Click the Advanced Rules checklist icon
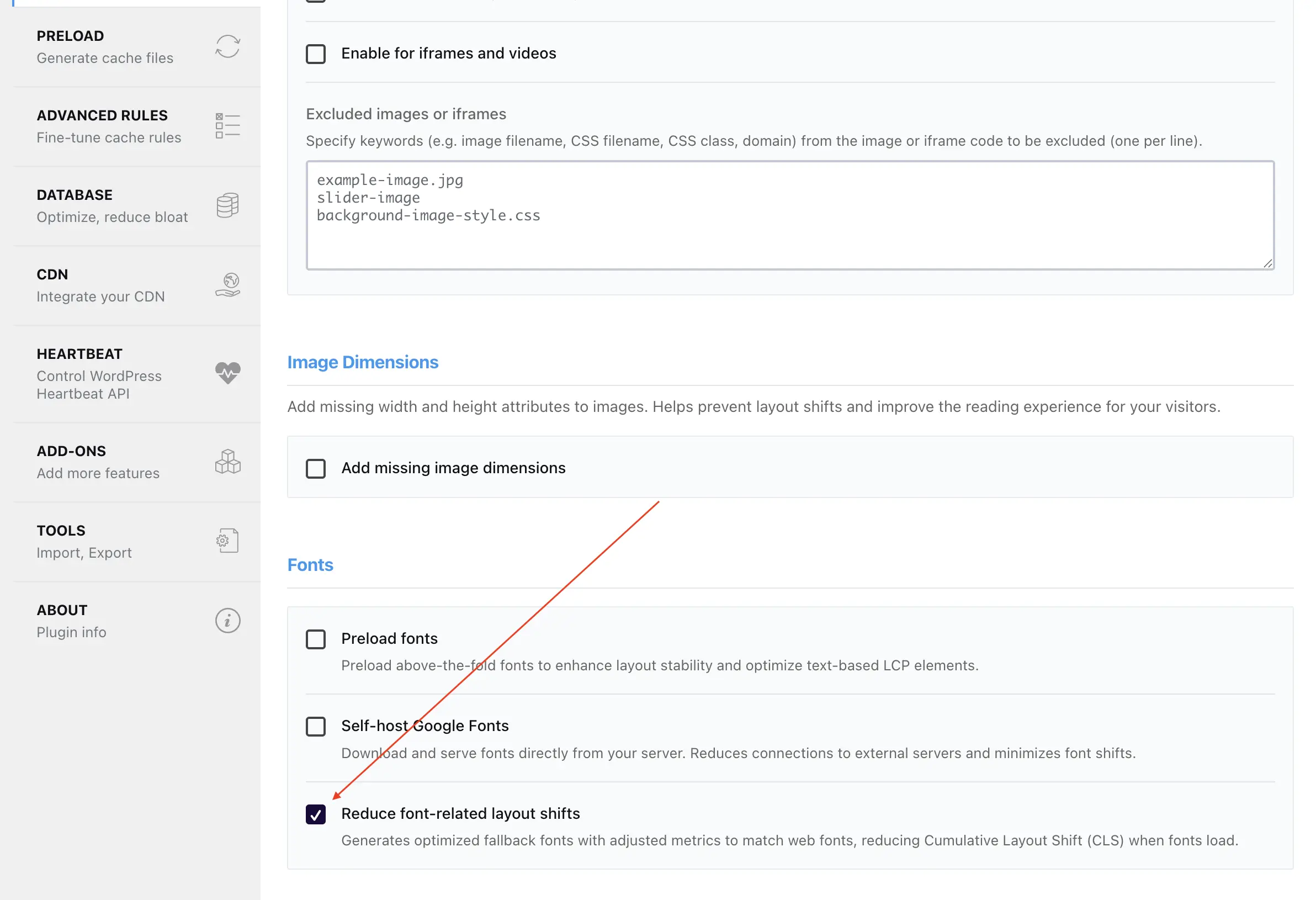1316x900 pixels. tap(227, 126)
